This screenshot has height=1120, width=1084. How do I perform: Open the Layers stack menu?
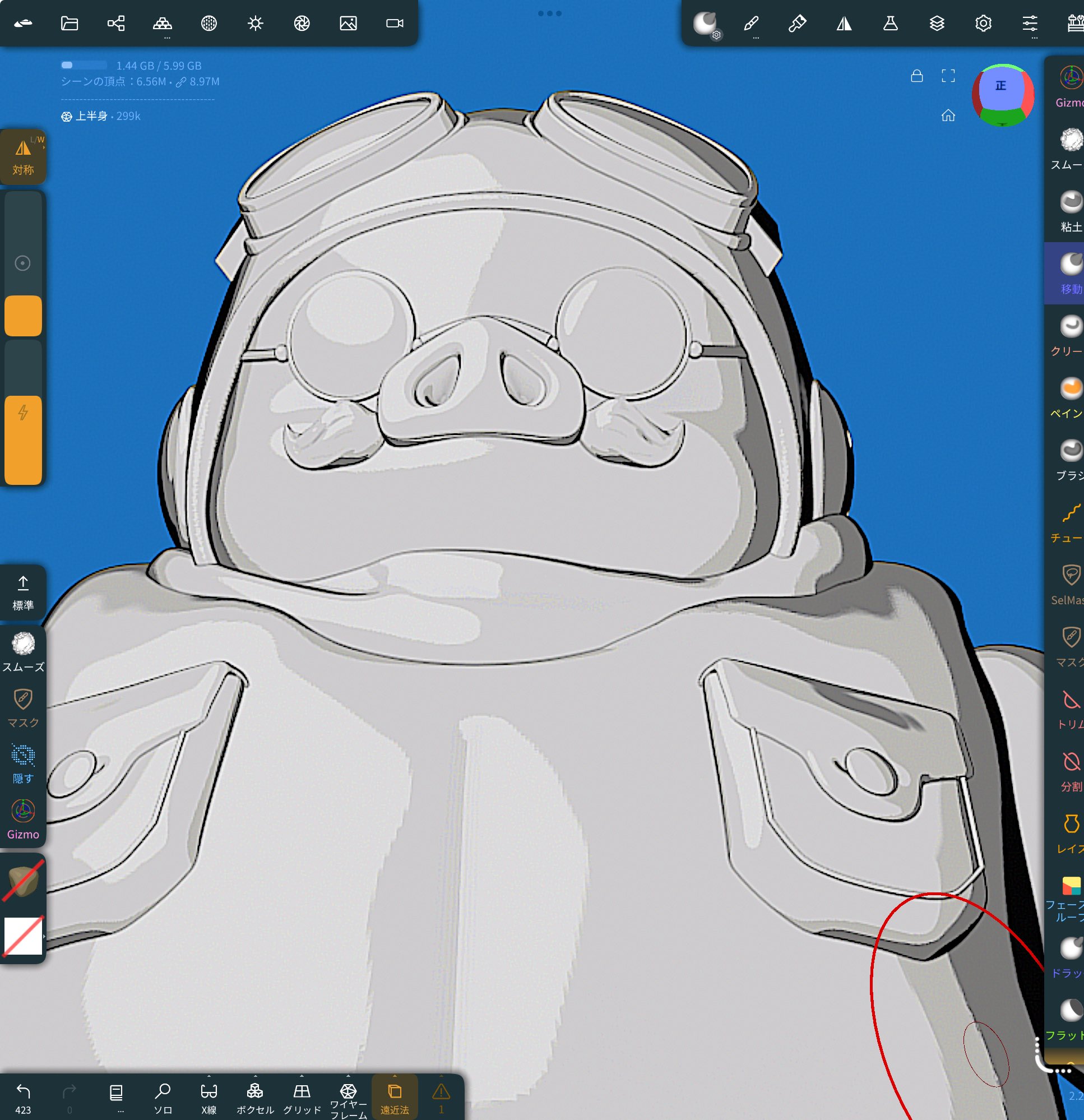(x=937, y=24)
